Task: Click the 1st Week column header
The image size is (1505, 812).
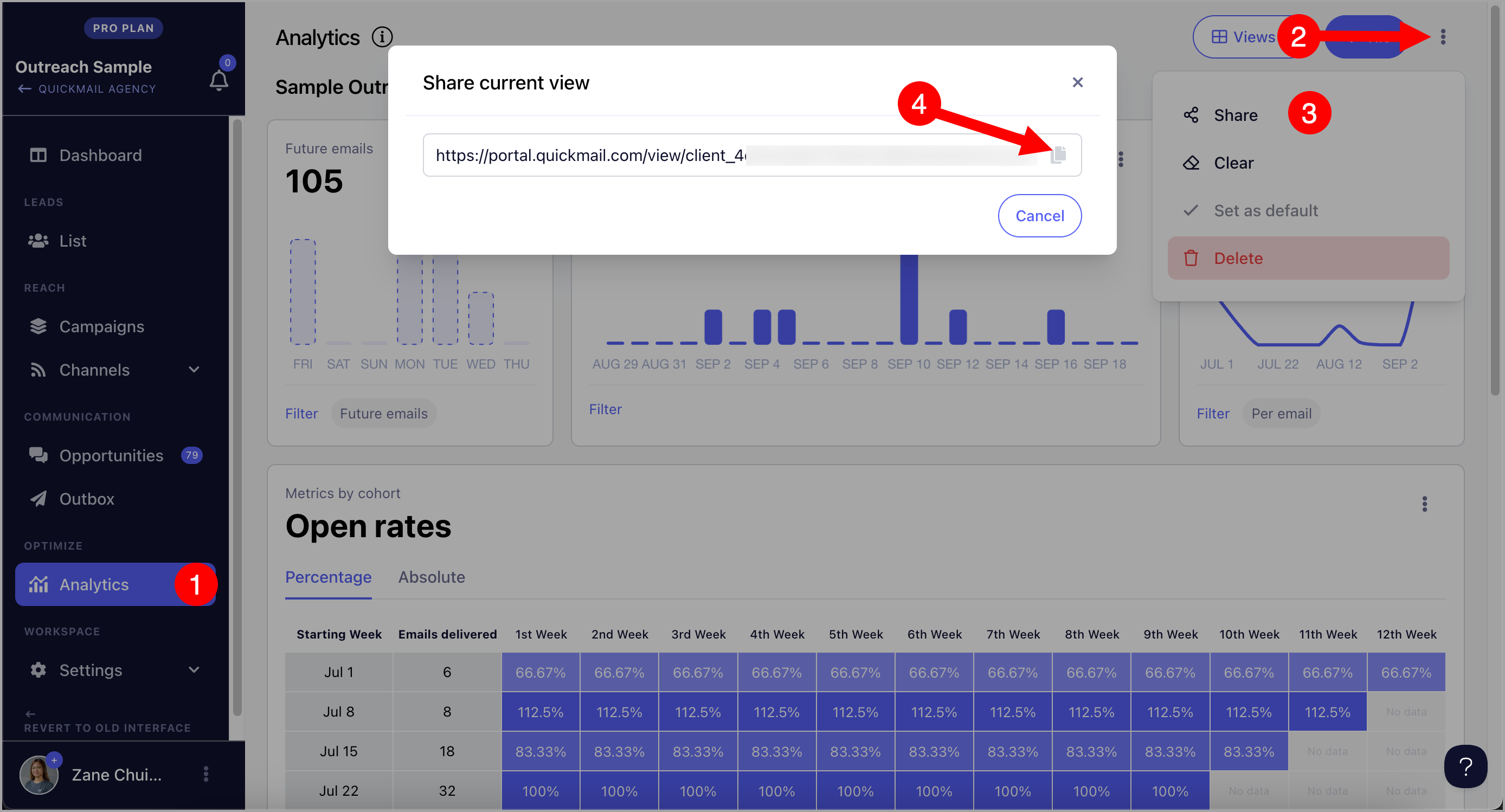Action: (541, 634)
